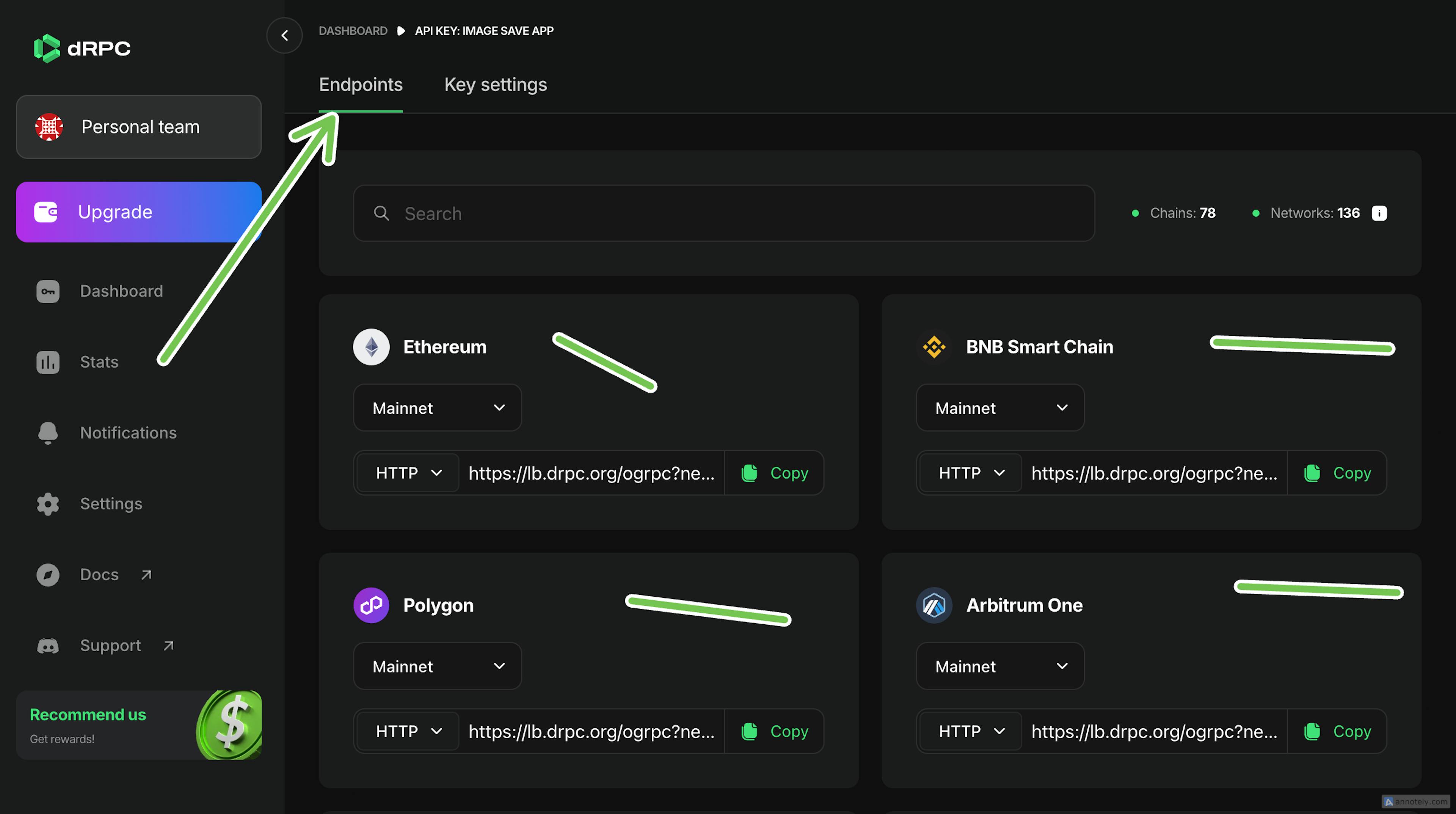1456x814 pixels.
Task: Click the Ethereum chain logo
Action: click(371, 347)
